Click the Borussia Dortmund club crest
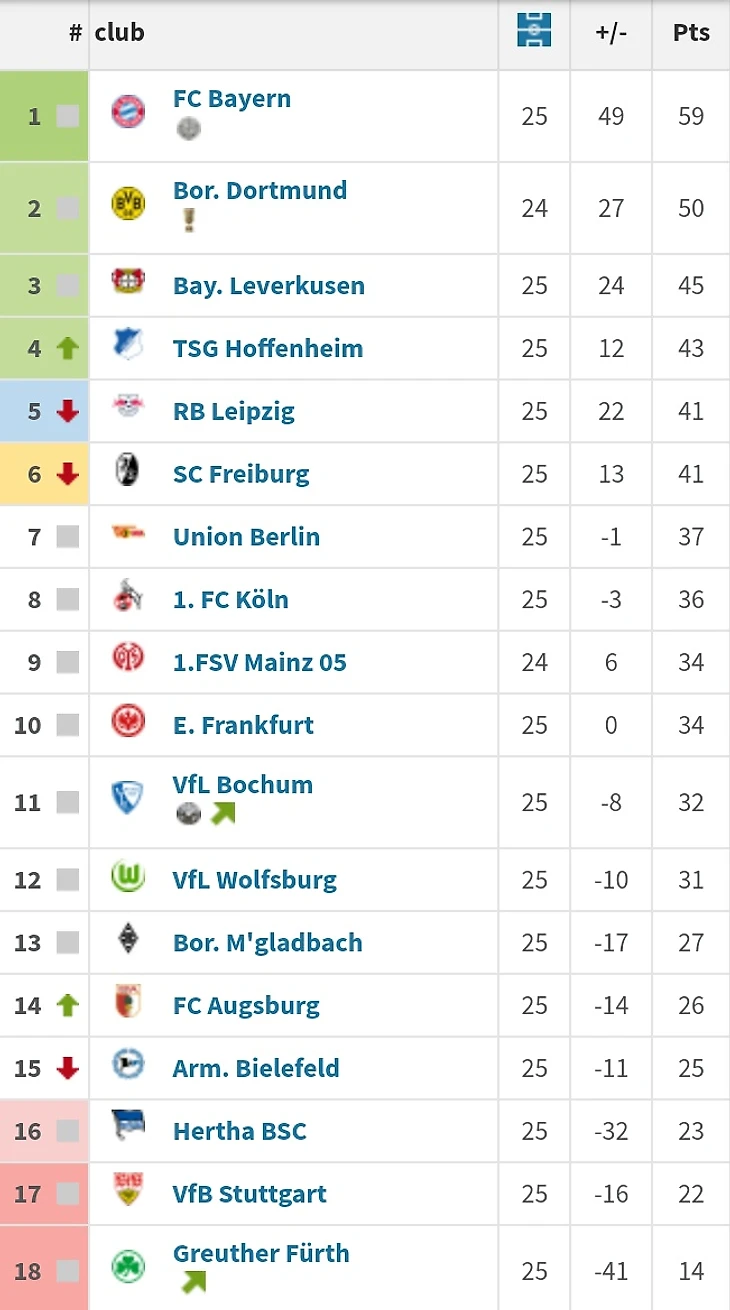Screen dimensions: 730x1310 [128, 203]
